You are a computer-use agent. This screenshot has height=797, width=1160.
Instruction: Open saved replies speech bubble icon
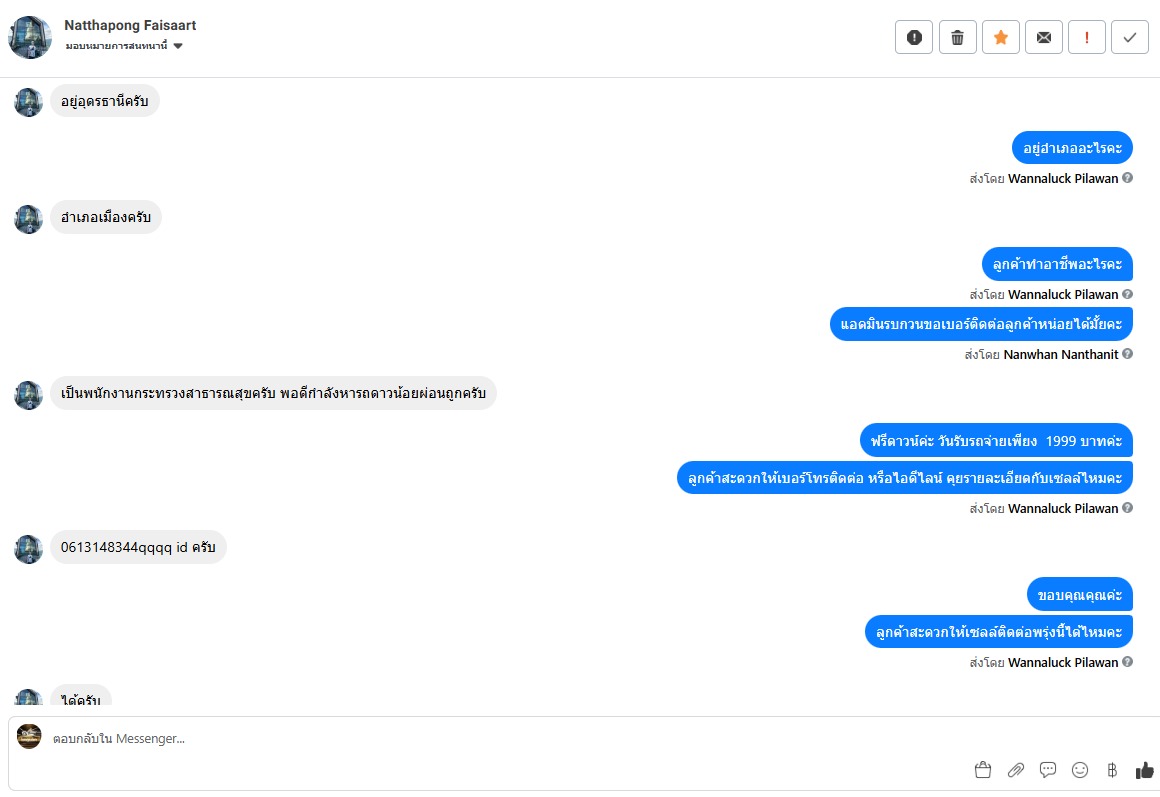1048,770
